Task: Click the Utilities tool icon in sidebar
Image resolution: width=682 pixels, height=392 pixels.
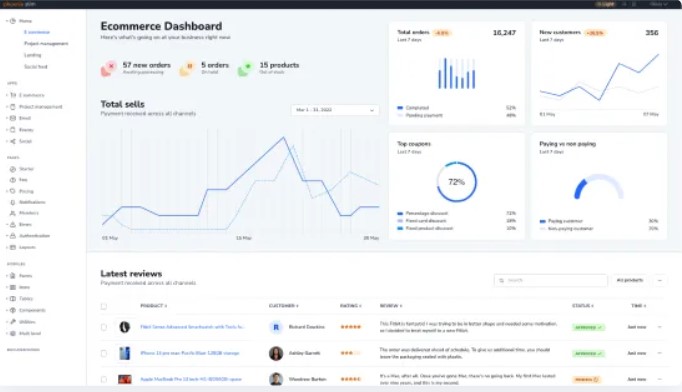Action: point(13,322)
